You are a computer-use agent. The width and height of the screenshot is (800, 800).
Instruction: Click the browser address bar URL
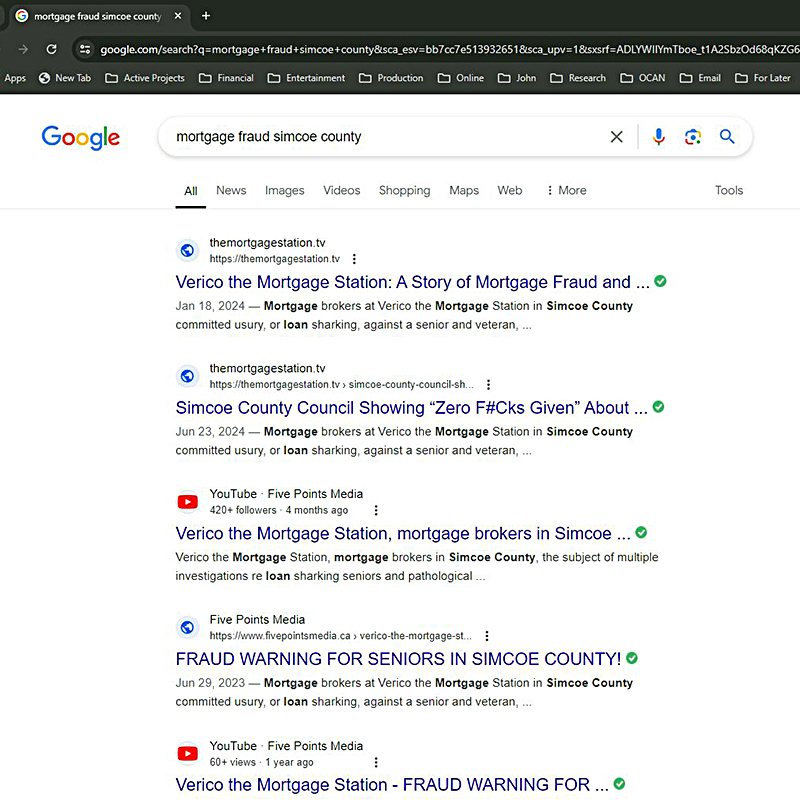(x=449, y=49)
